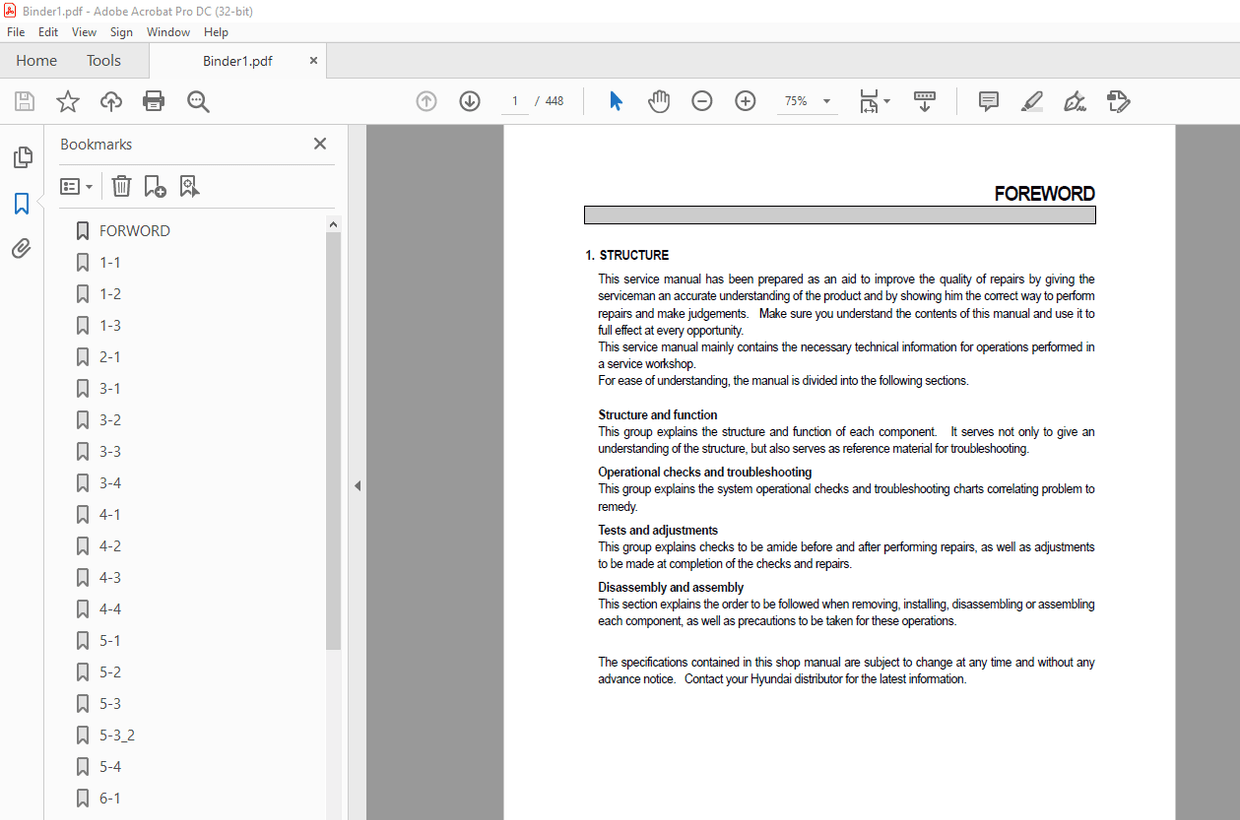Open the bookmark options dropdown menu

[77, 186]
